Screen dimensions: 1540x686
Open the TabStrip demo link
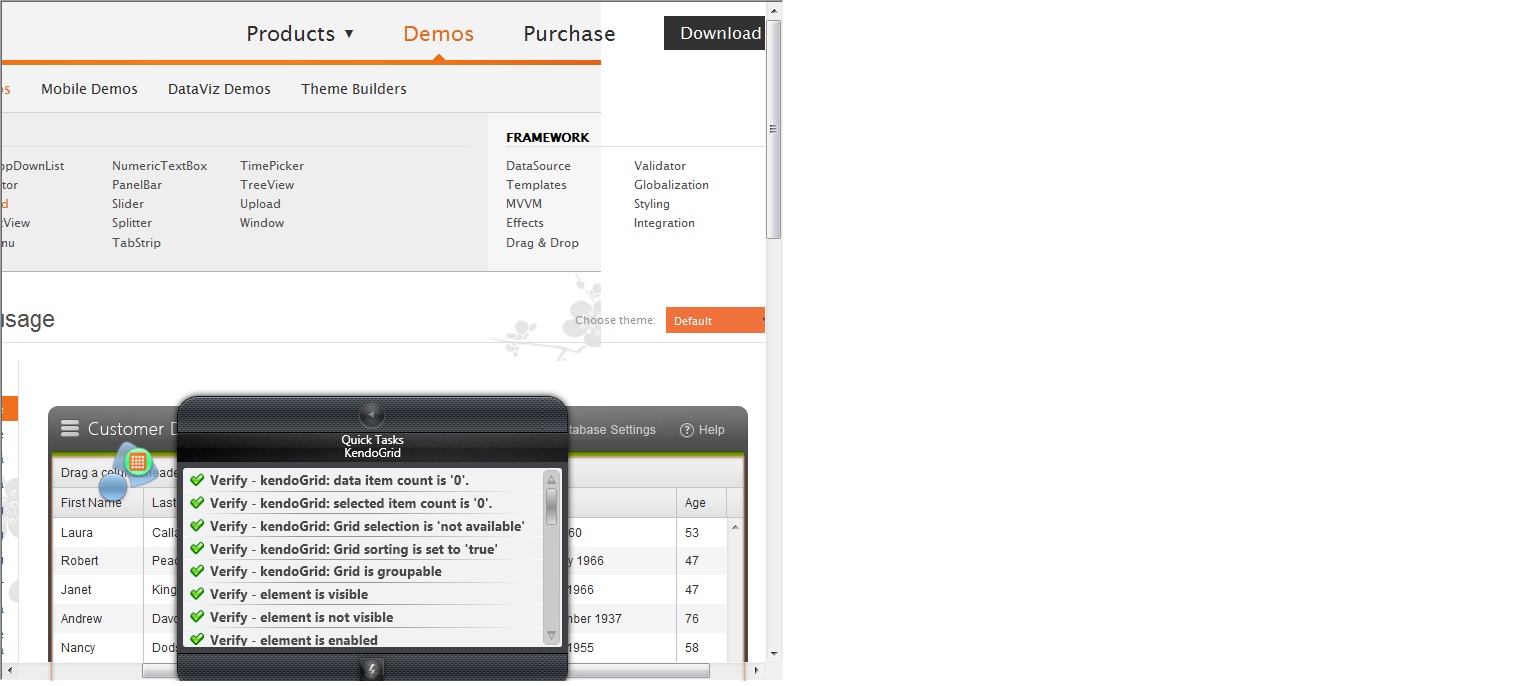click(136, 243)
